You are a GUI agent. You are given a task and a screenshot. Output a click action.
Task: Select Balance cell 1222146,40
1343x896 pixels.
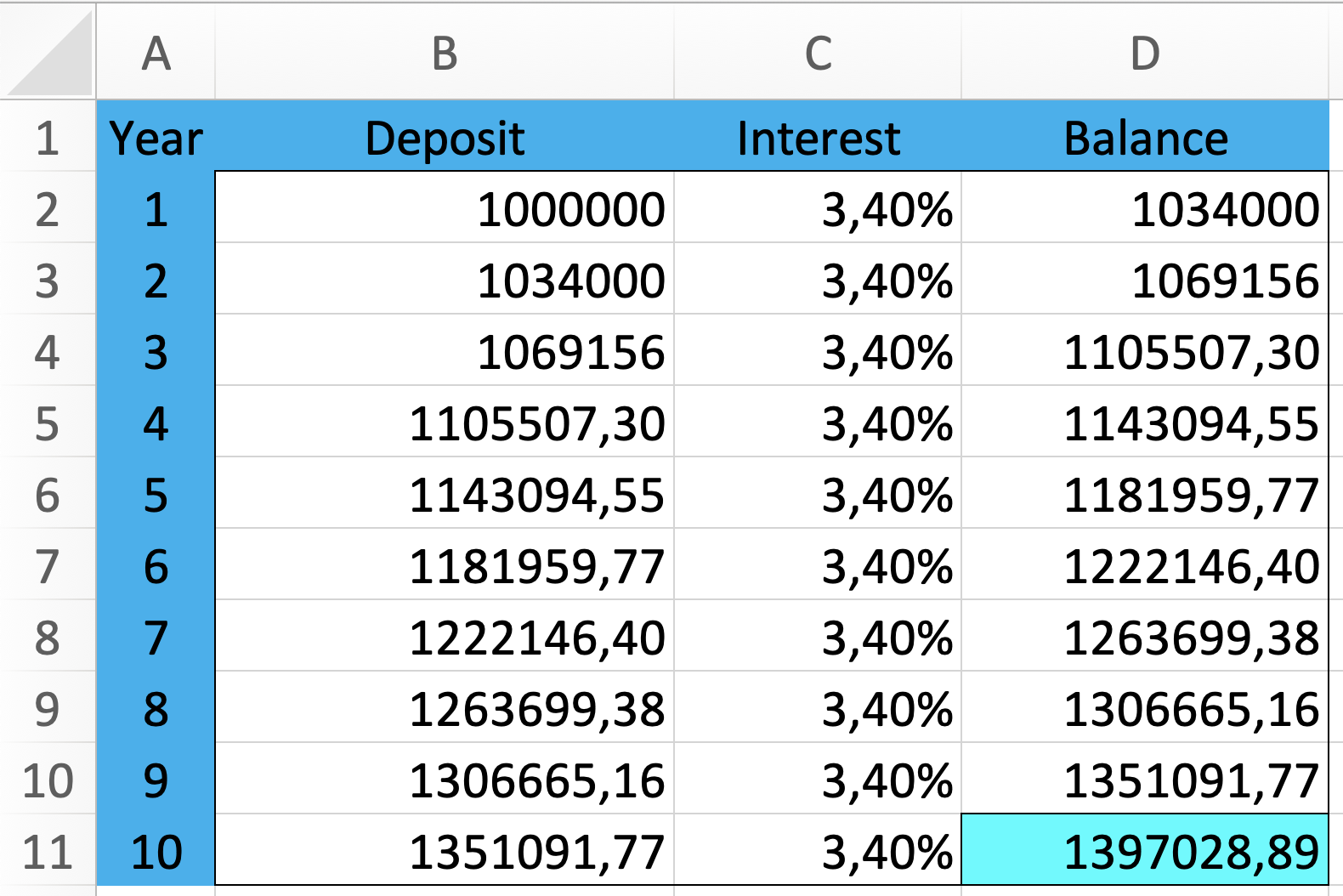click(x=1145, y=564)
